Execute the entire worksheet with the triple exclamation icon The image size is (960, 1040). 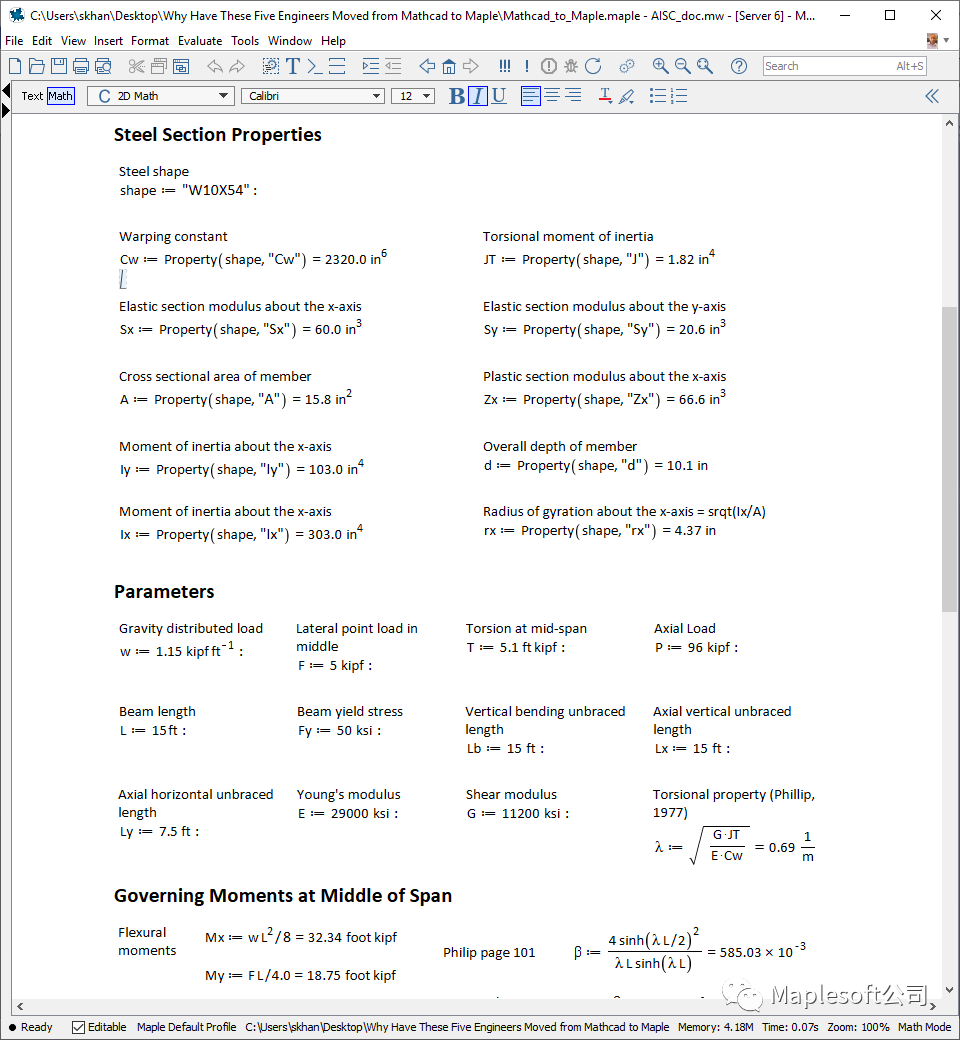coord(505,66)
